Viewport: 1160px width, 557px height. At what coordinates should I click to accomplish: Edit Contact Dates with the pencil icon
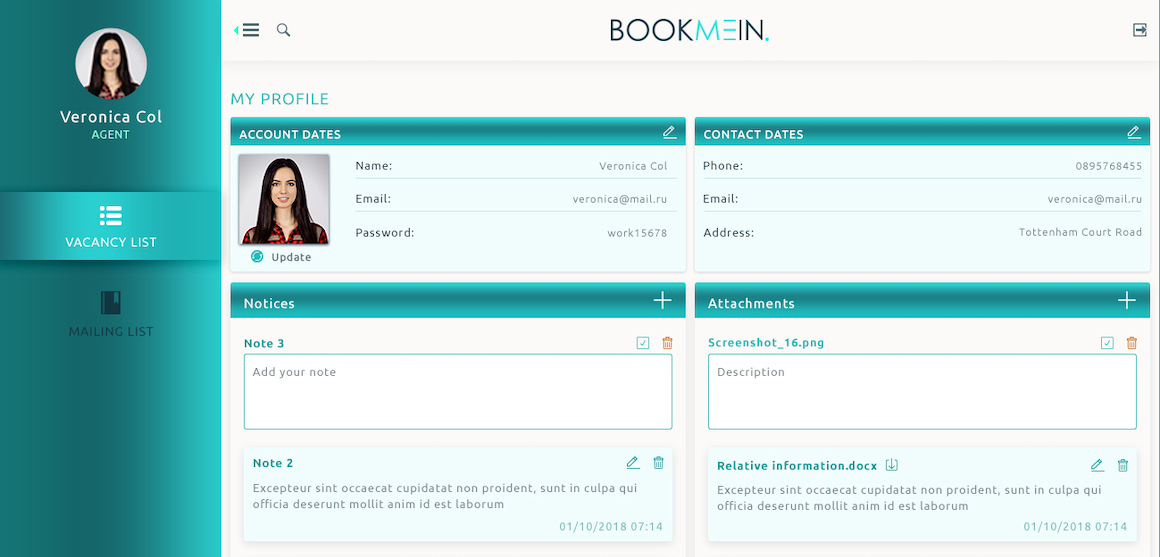(x=1133, y=132)
